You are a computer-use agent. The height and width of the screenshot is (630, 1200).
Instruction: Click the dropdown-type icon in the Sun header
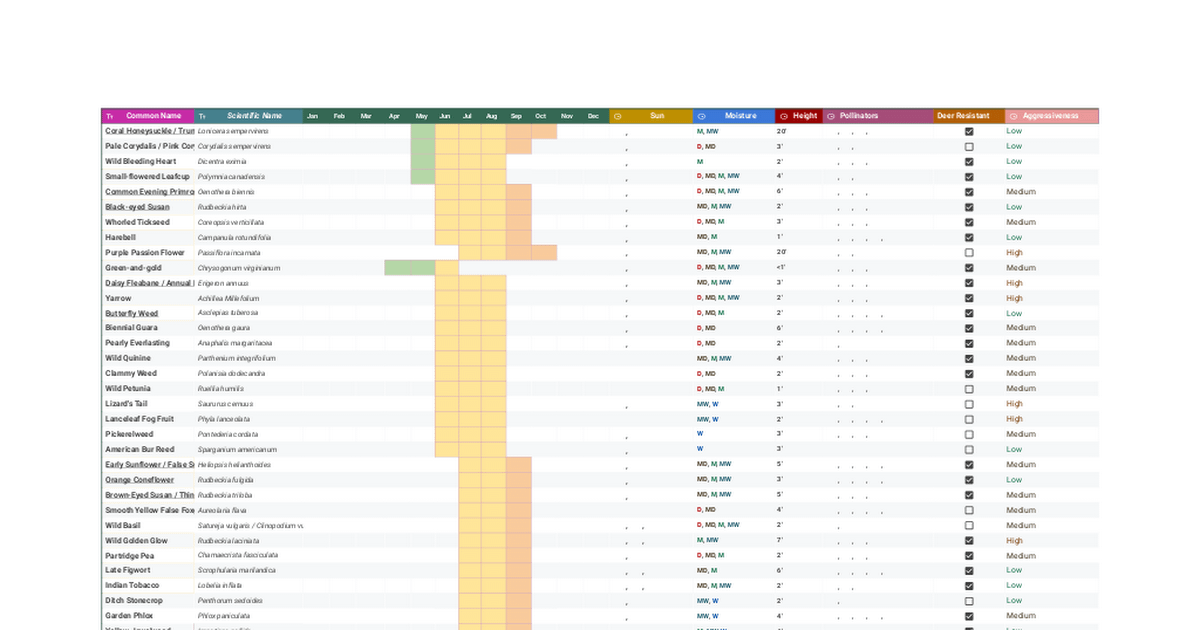(617, 116)
